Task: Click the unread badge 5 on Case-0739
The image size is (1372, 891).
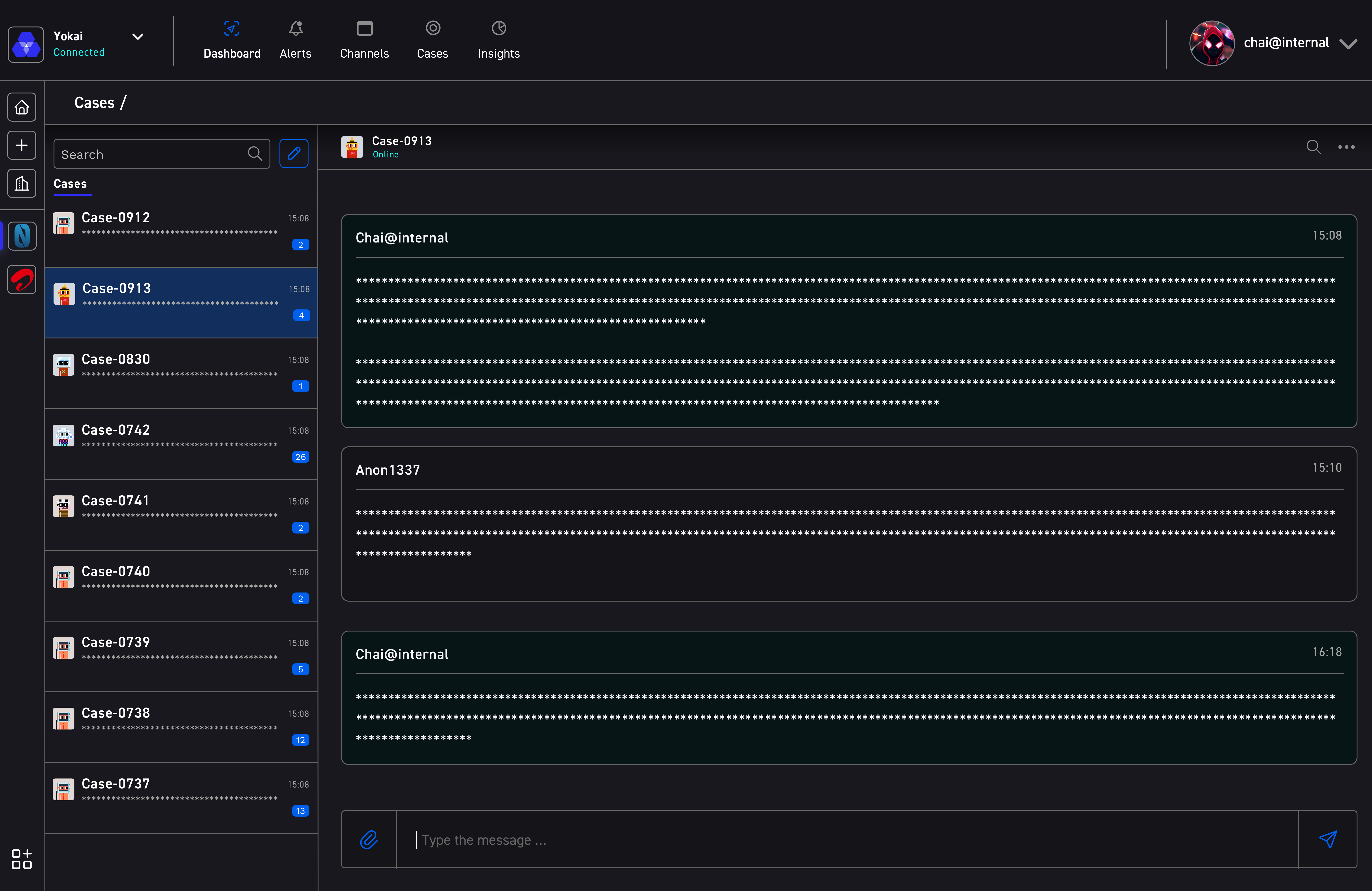Action: (300, 669)
